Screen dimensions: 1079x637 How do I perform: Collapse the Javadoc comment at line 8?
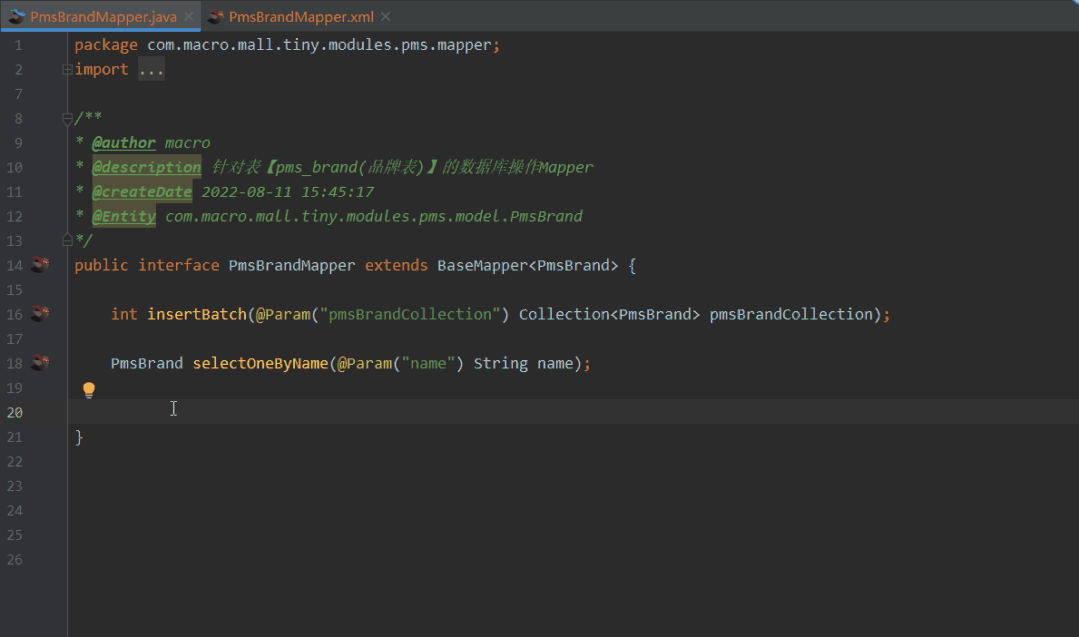[67, 118]
